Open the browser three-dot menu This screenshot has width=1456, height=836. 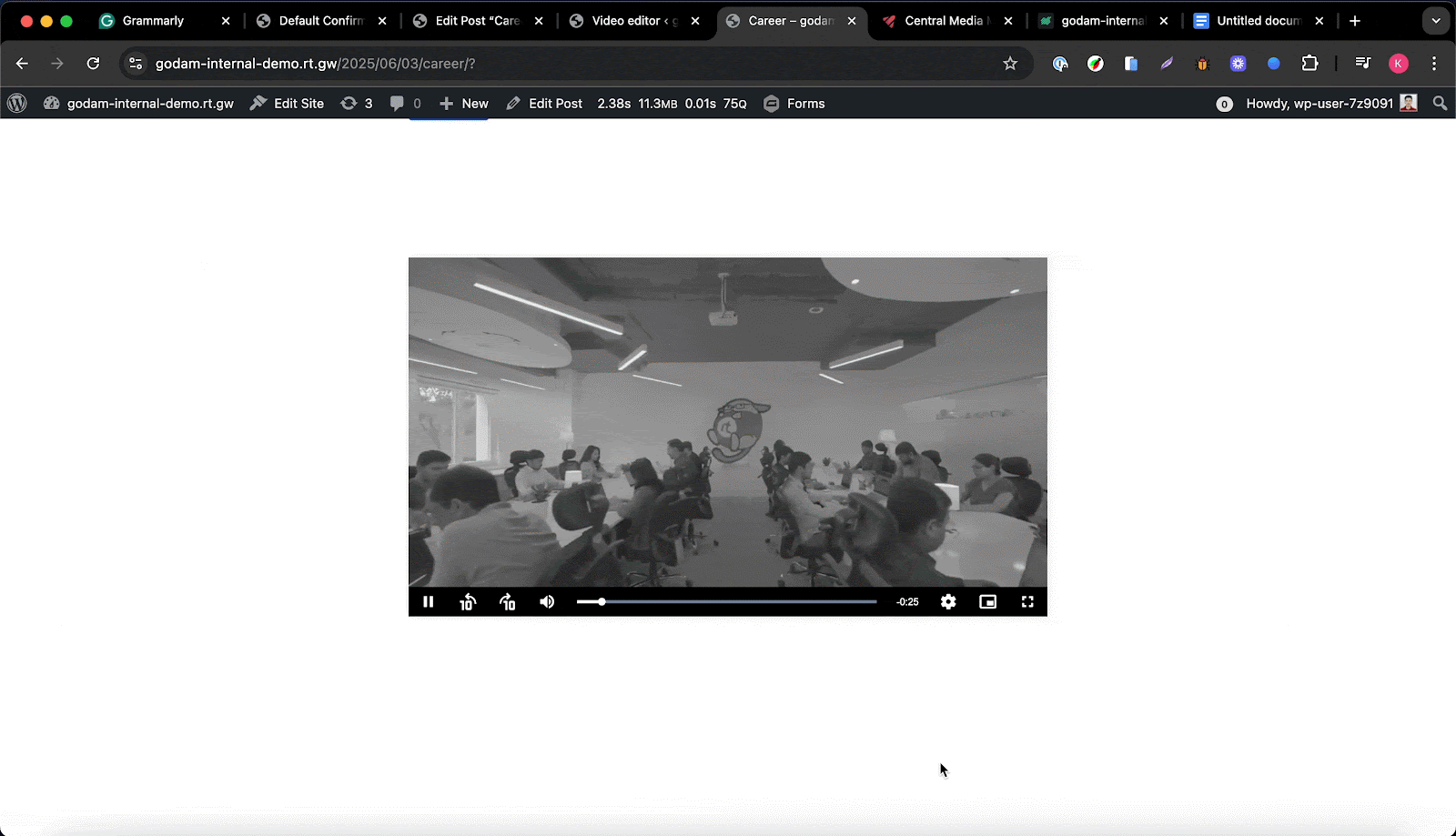coord(1435,64)
